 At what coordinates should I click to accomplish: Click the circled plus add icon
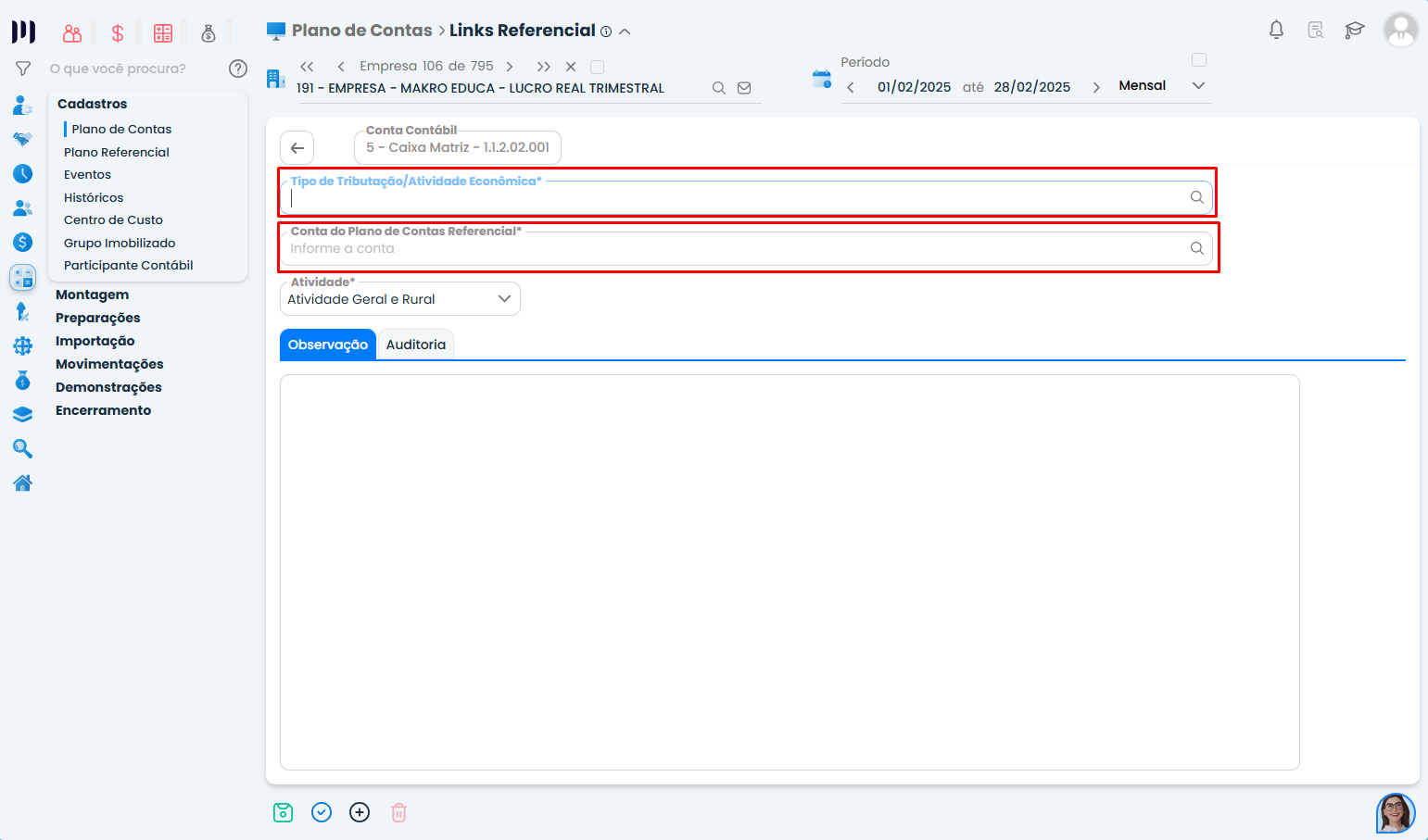click(x=360, y=812)
